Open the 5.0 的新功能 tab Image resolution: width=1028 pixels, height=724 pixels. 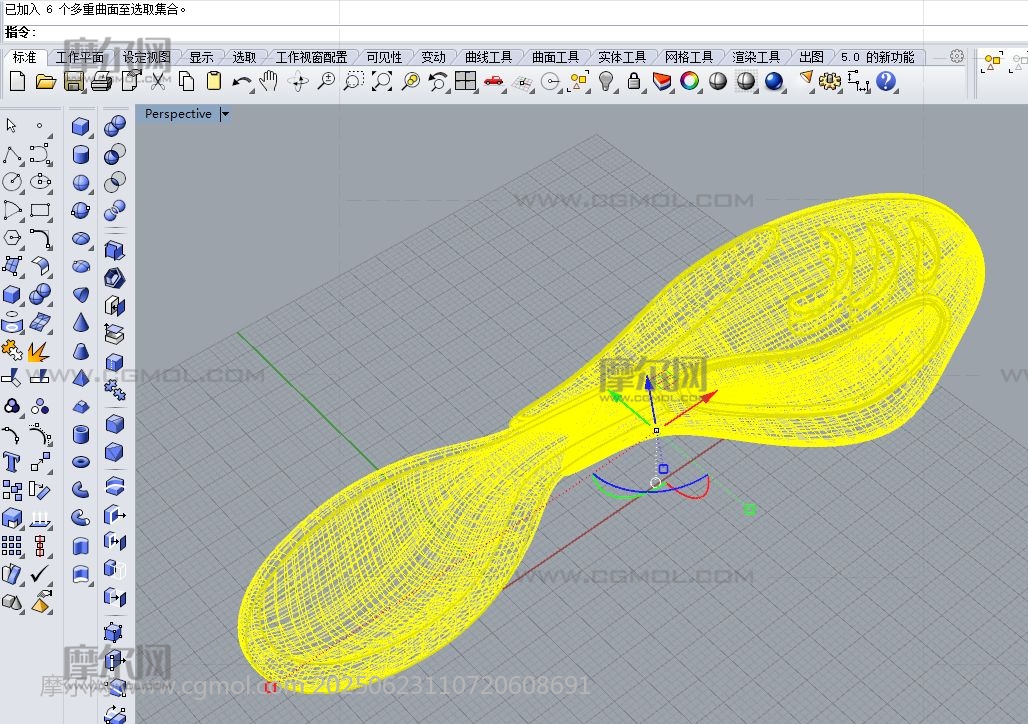point(877,58)
